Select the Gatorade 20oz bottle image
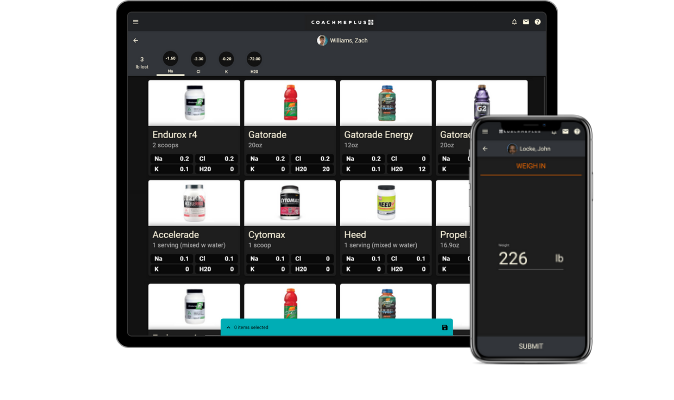674x400 pixels. tap(290, 103)
